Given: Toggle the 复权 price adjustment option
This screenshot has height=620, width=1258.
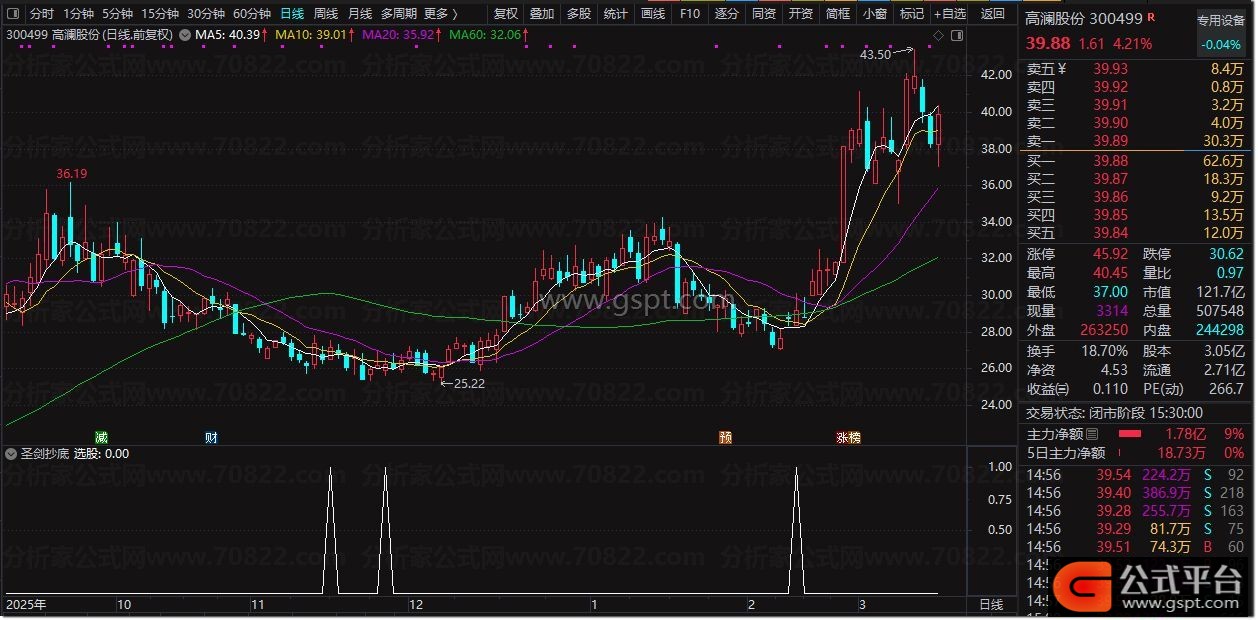Looking at the screenshot, I should click(506, 14).
